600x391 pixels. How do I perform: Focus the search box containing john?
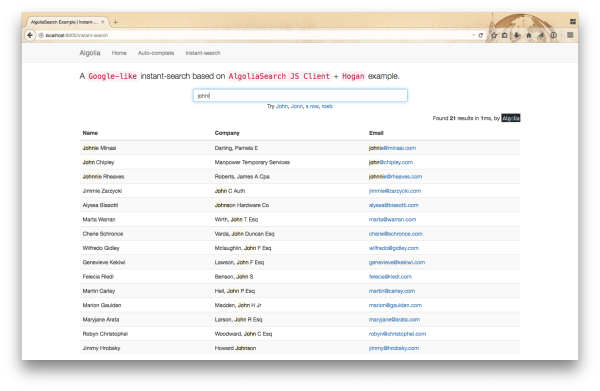pos(300,95)
